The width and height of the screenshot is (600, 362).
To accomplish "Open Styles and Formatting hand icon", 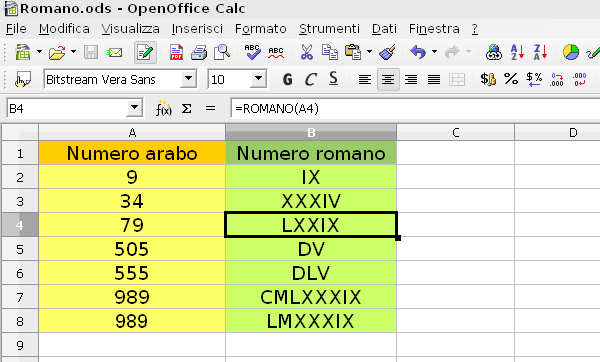I will click(23, 80).
